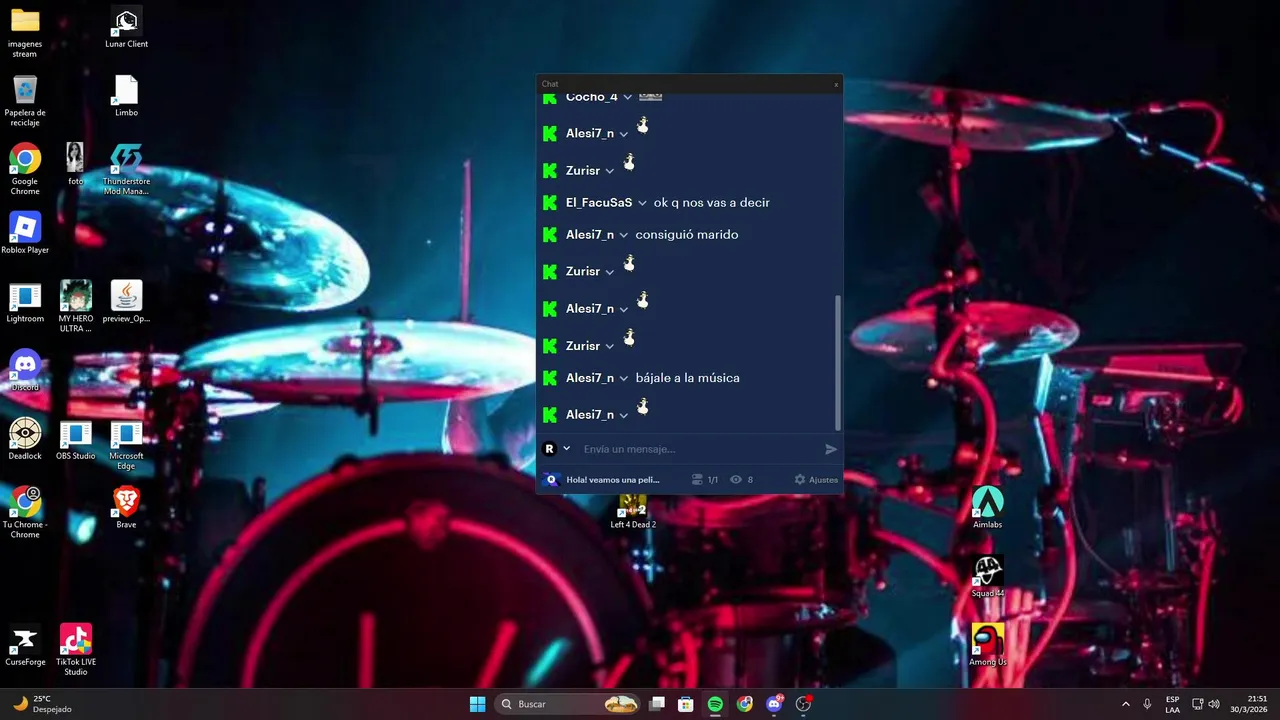Switch to Spotify on taskbar
1280x720 pixels.
(x=715, y=704)
